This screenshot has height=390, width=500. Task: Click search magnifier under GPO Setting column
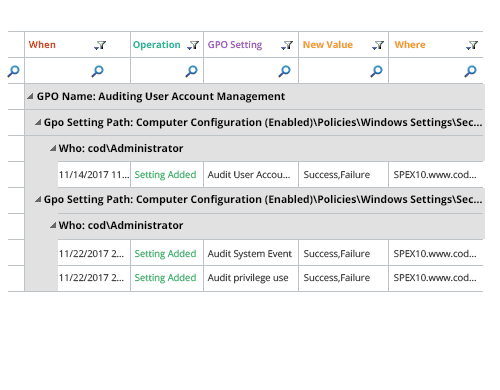pos(284,71)
